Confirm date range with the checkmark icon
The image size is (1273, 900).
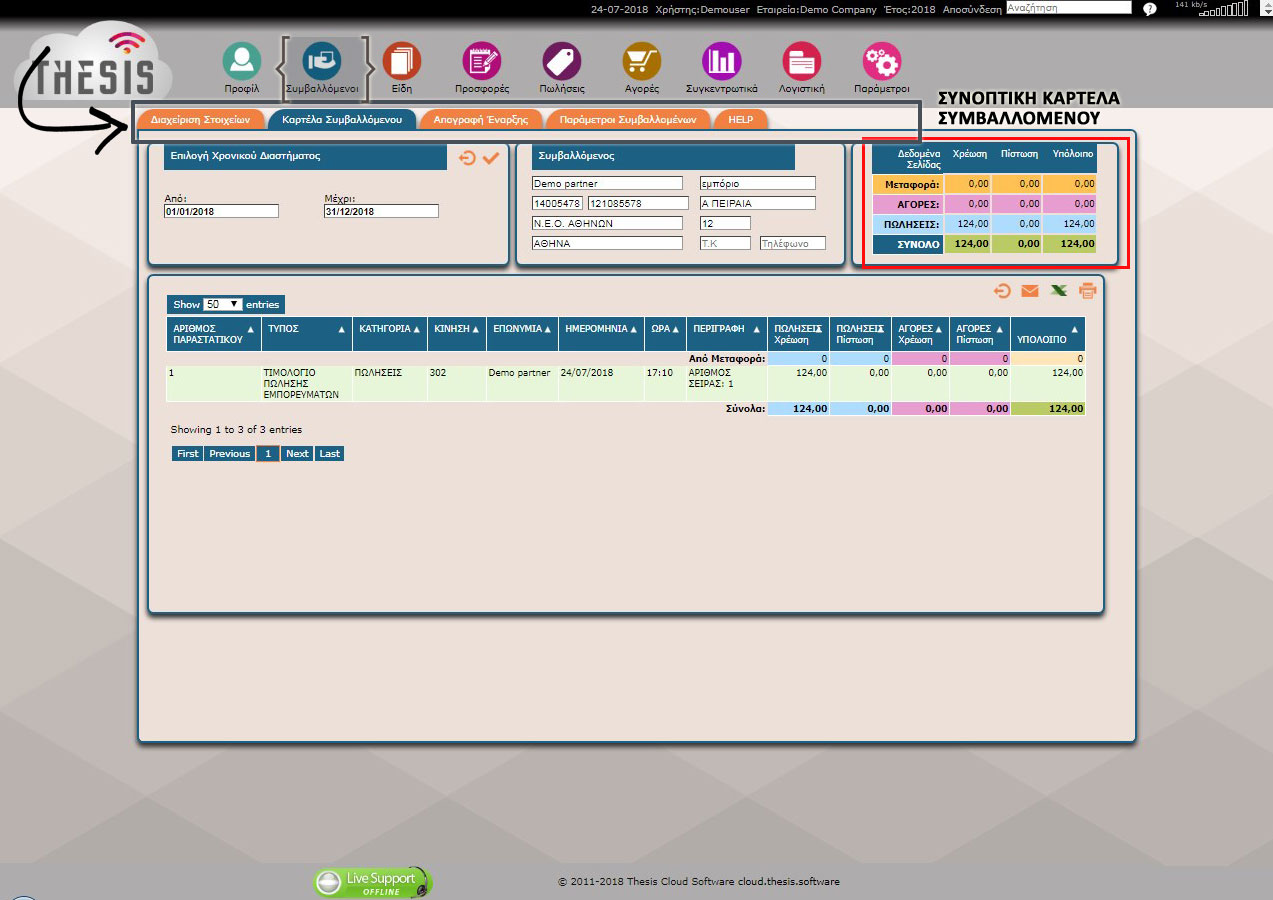click(491, 158)
